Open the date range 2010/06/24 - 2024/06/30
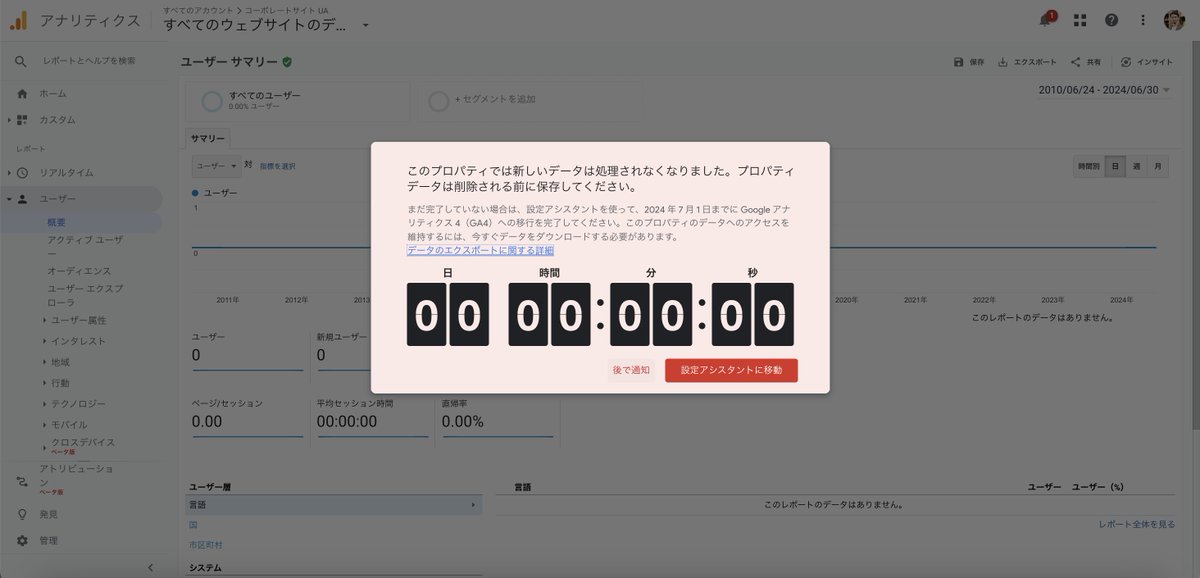This screenshot has height=578, width=1200. (x=1104, y=90)
